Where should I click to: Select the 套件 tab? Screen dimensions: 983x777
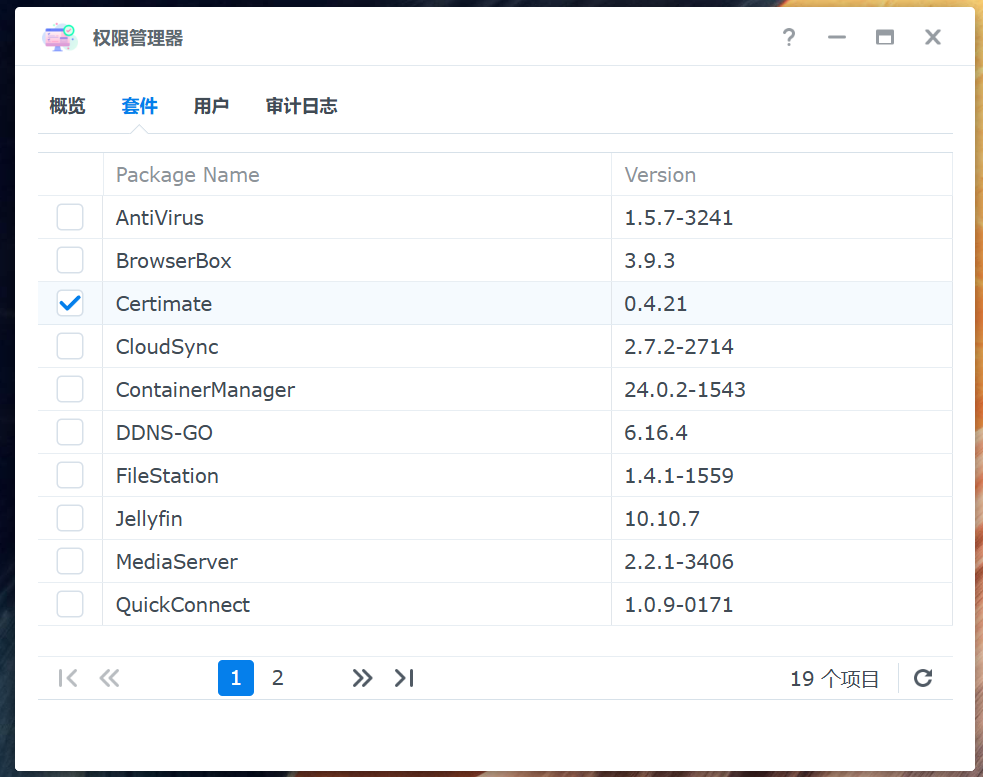(139, 106)
